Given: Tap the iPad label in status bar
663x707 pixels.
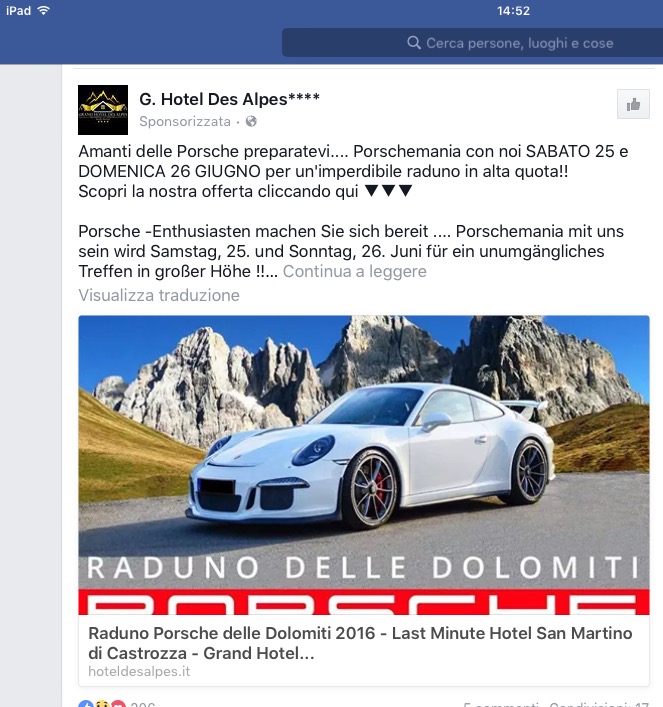Looking at the screenshot, I should tap(18, 11).
